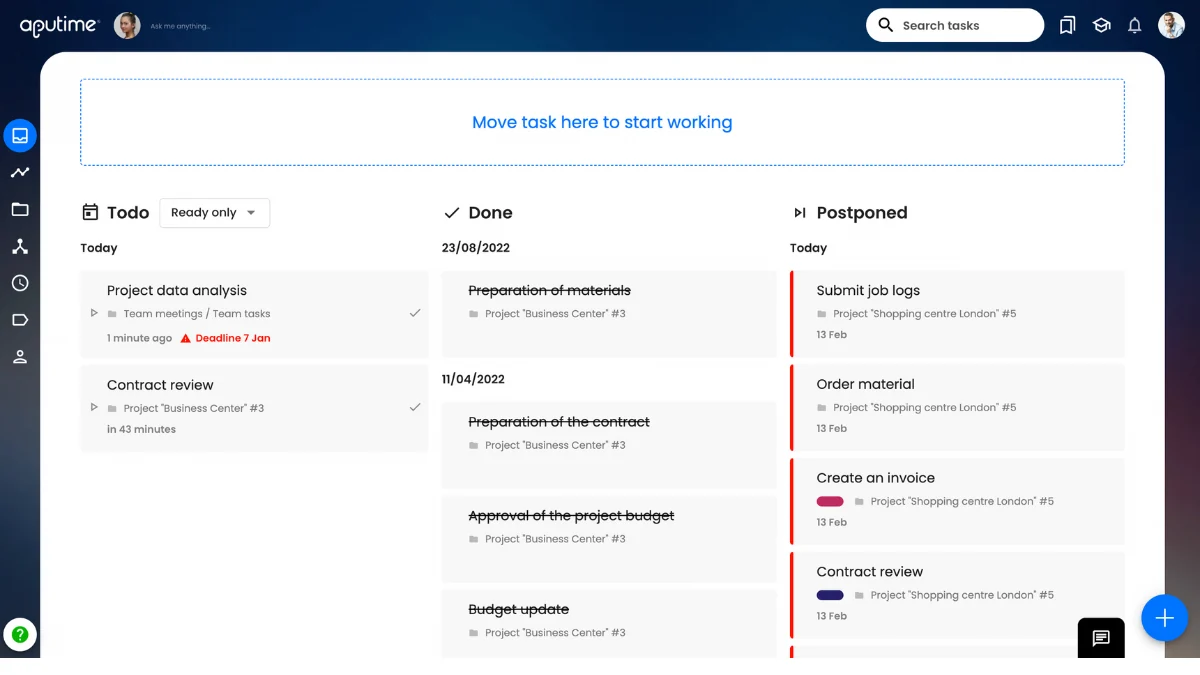1200x675 pixels.
Task: Click project link under Preparation of materials
Action: tap(555, 314)
